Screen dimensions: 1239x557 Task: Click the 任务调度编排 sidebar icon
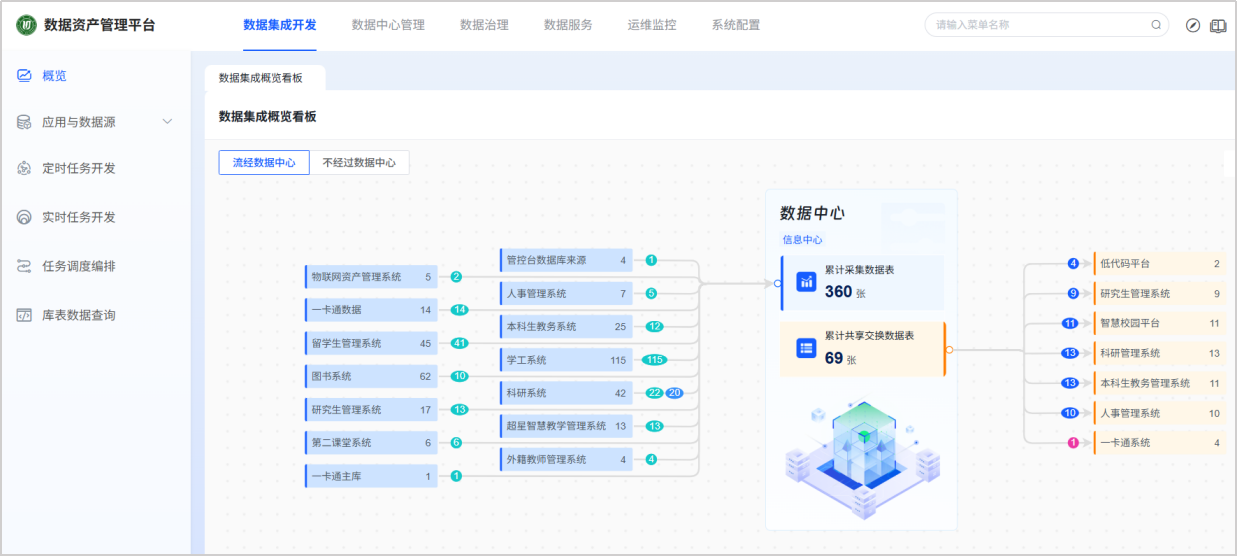coord(24,266)
